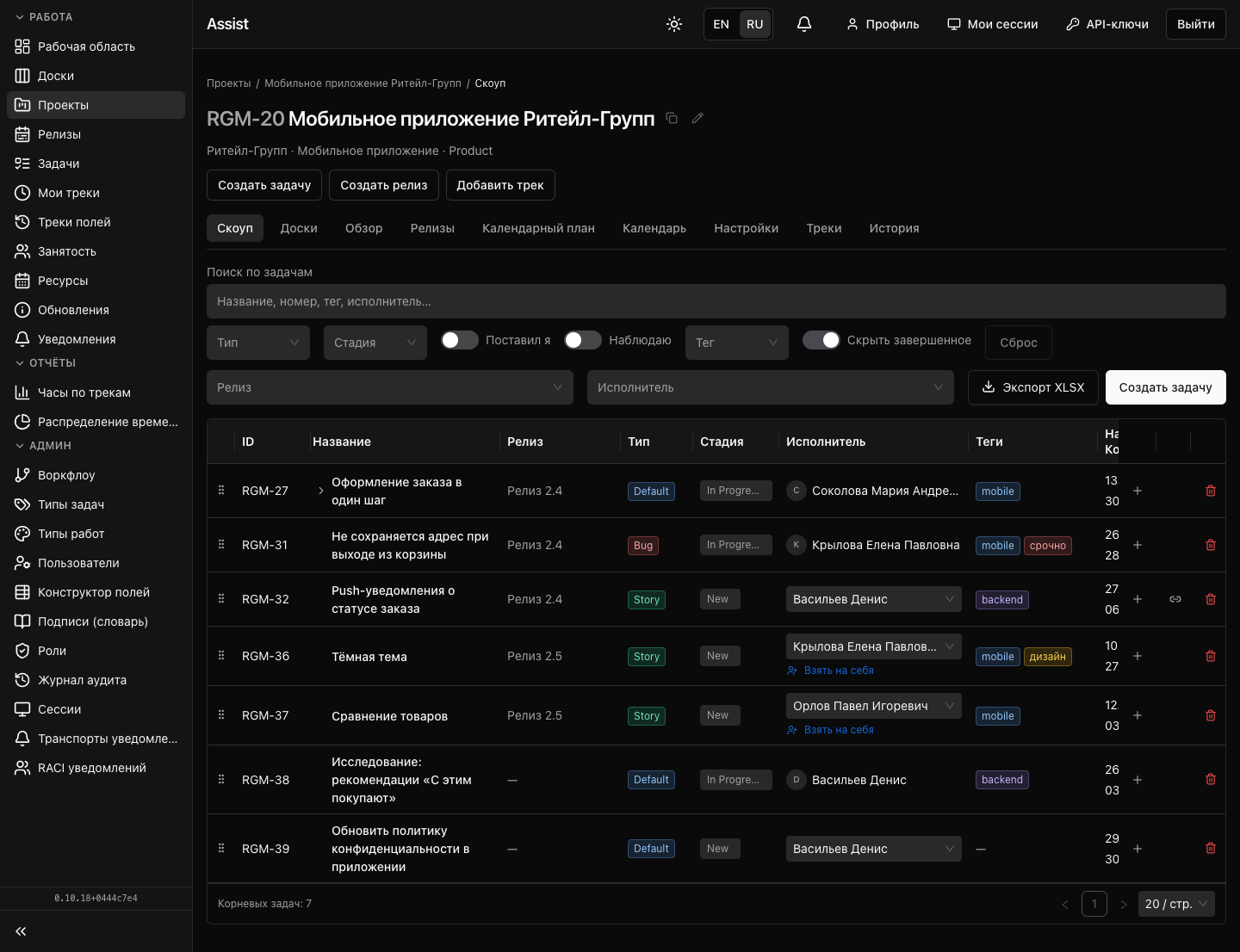Open the История tab
The image size is (1240, 952).
(894, 228)
